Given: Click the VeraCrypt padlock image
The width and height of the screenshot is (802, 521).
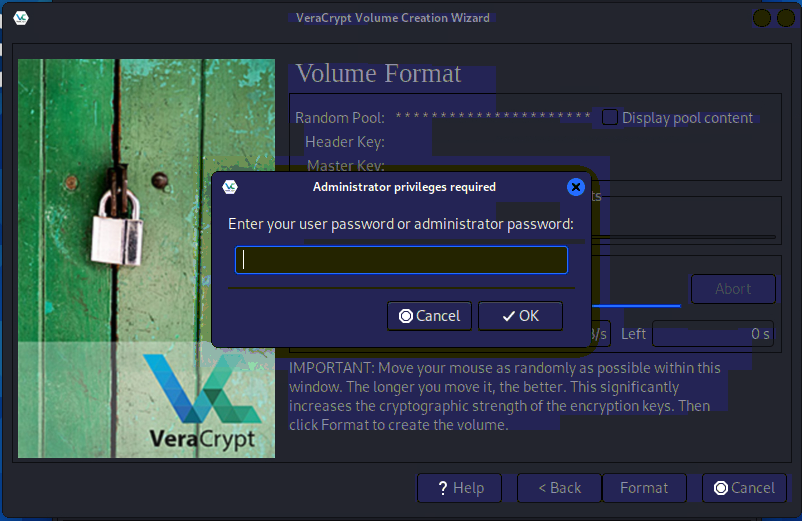Looking at the screenshot, I should coord(146,258).
